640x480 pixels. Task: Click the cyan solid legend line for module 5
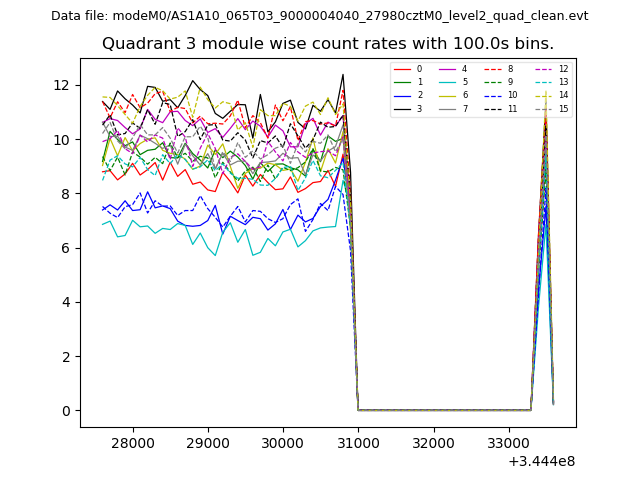[x=449, y=82]
